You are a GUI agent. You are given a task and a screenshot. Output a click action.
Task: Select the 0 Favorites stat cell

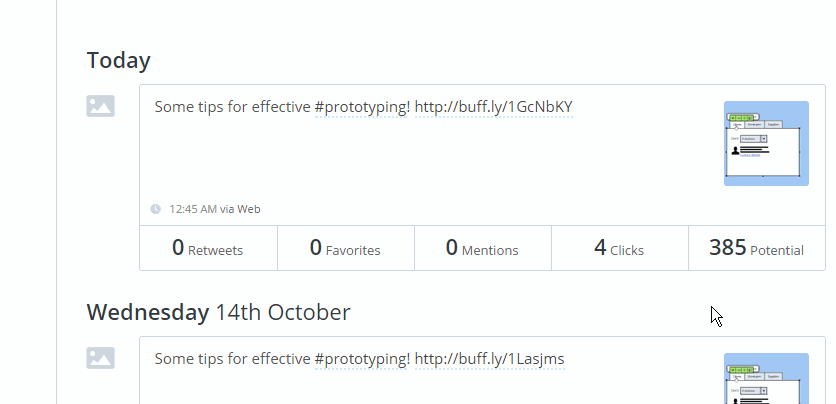[x=345, y=248]
